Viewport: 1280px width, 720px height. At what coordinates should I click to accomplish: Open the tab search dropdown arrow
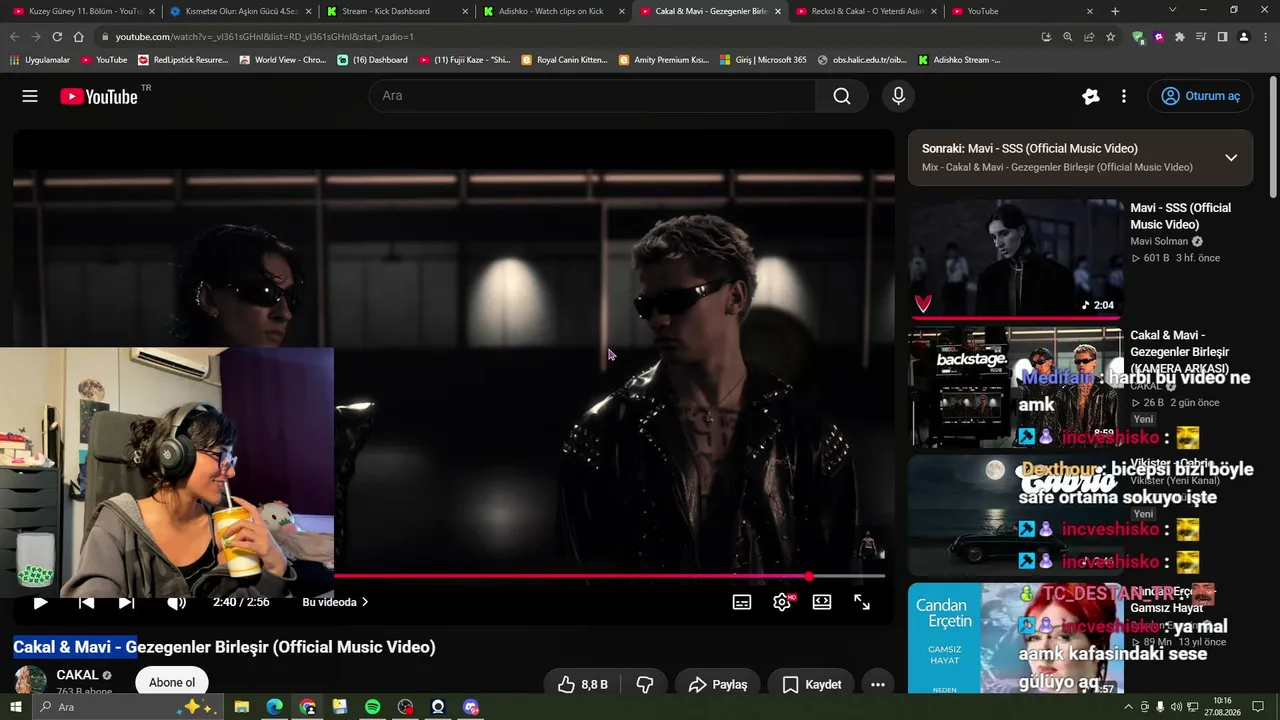point(1173,10)
